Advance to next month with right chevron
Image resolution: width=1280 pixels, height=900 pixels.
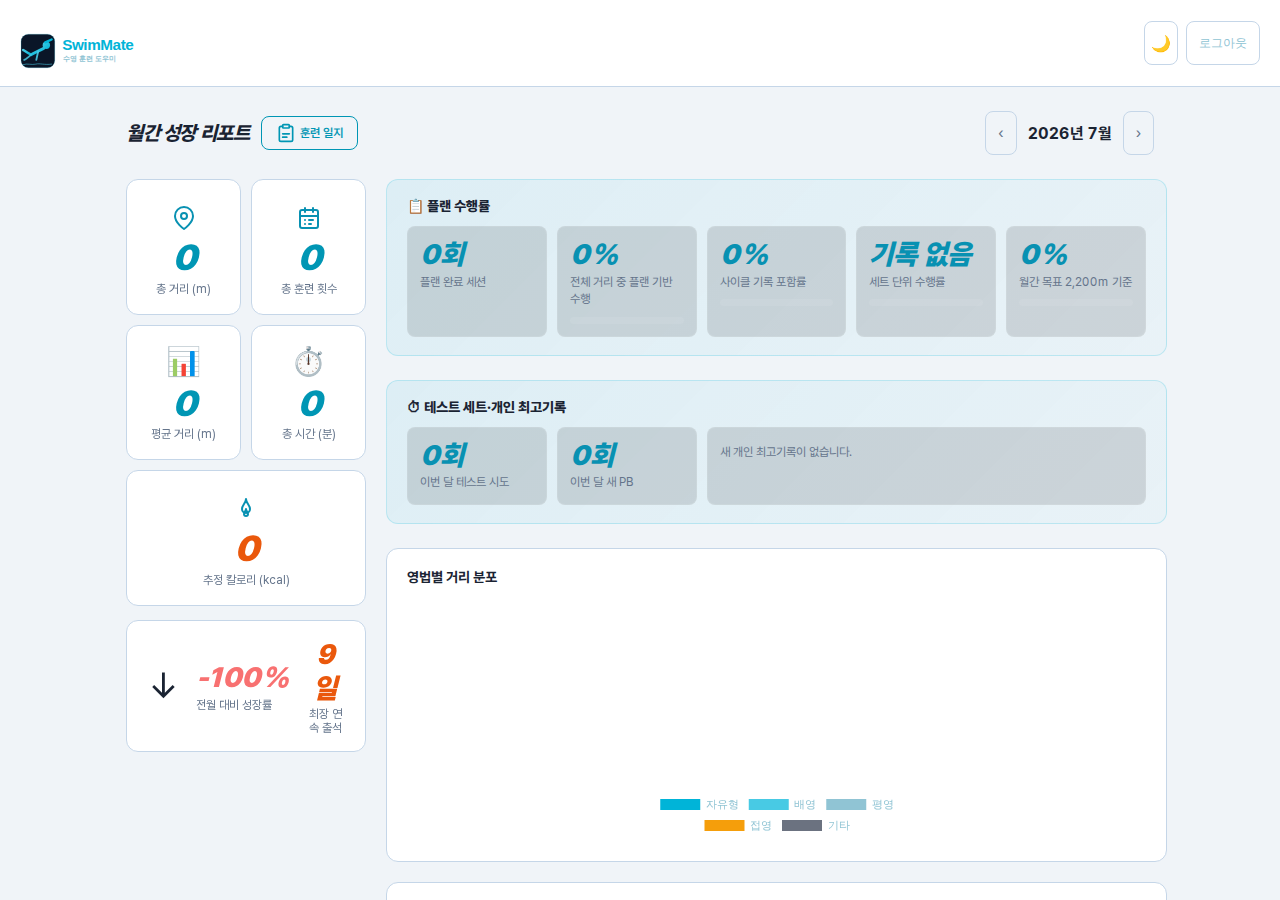[x=1138, y=133]
